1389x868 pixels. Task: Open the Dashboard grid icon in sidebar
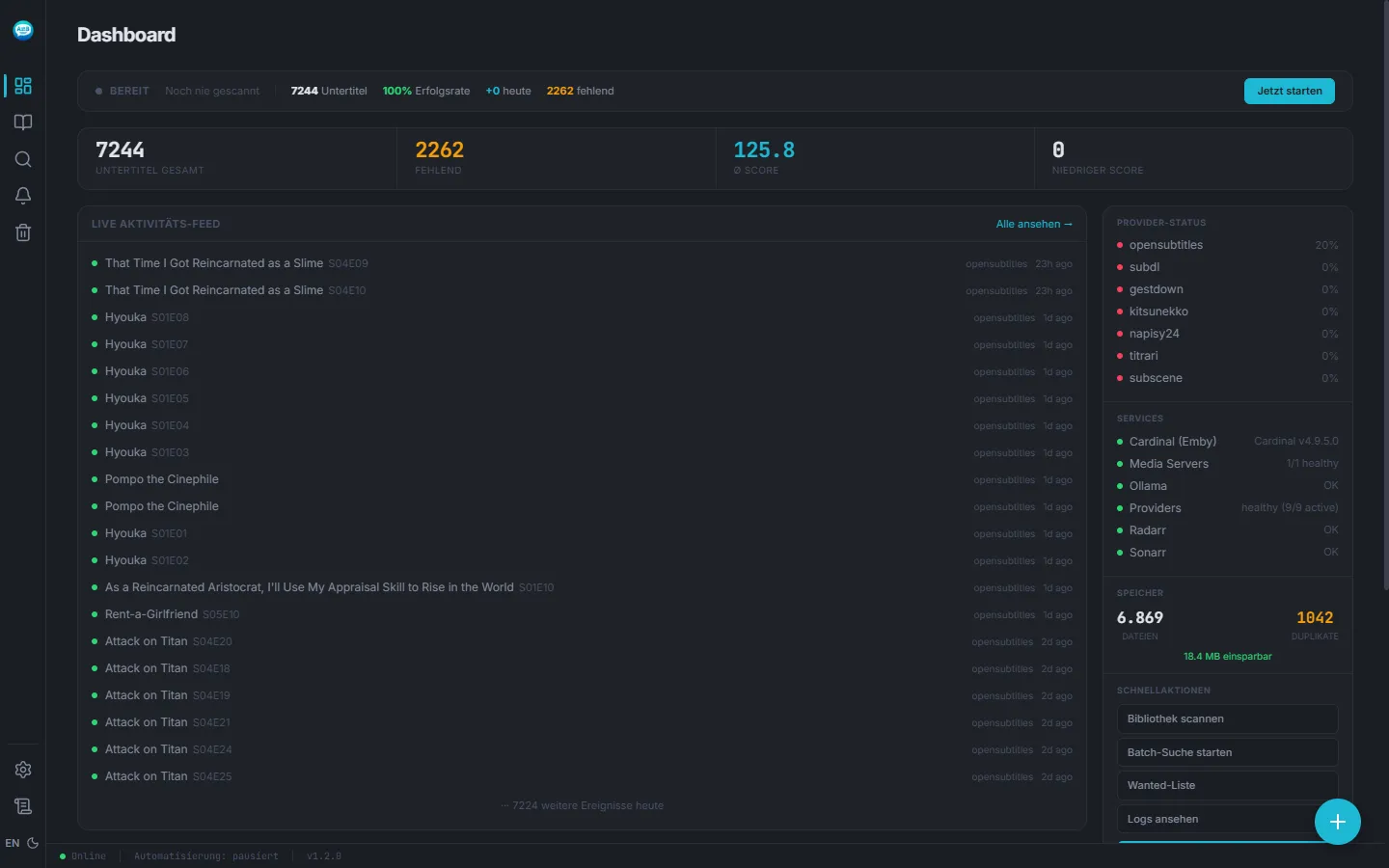pos(23,86)
